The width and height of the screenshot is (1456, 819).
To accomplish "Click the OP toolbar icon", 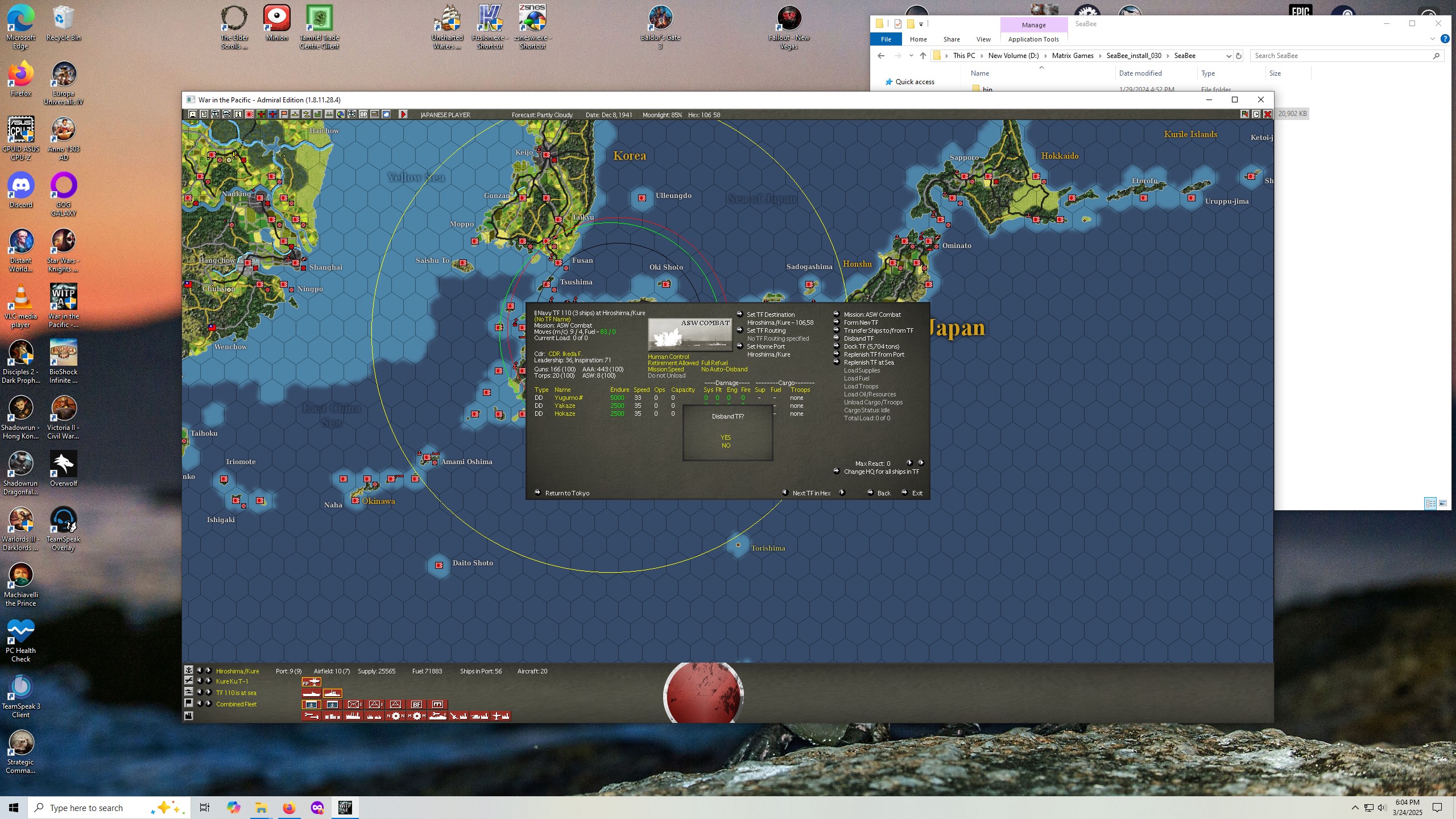I will (x=363, y=114).
